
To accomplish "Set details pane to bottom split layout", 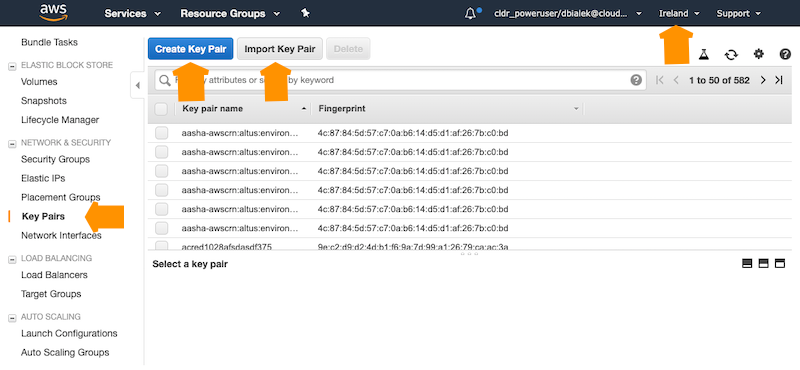I will point(747,264).
